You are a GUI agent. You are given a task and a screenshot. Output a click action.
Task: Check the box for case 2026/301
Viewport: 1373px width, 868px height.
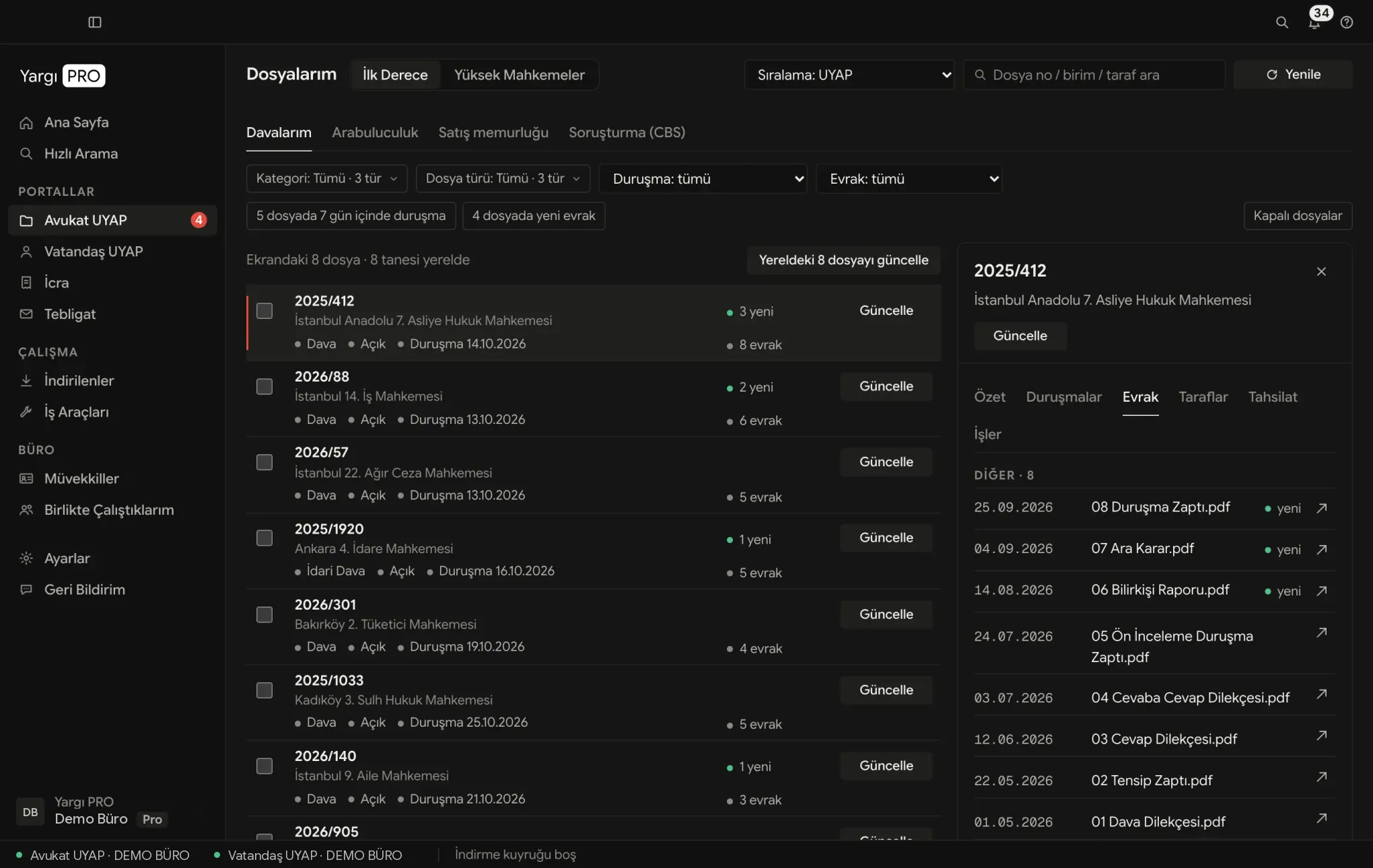(265, 615)
